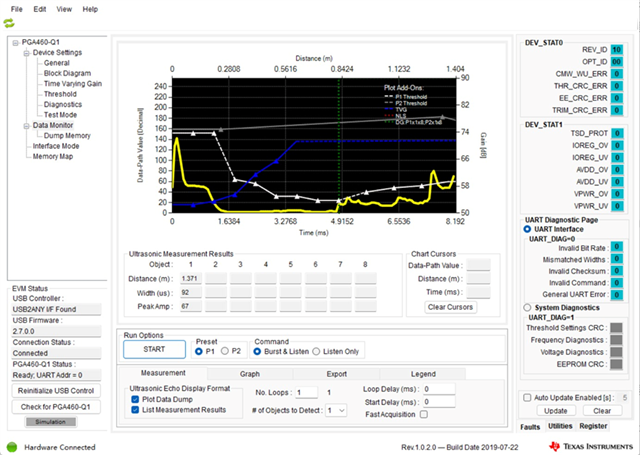Click the Object 1 Distance value field
The image size is (640, 455).
click(x=191, y=279)
